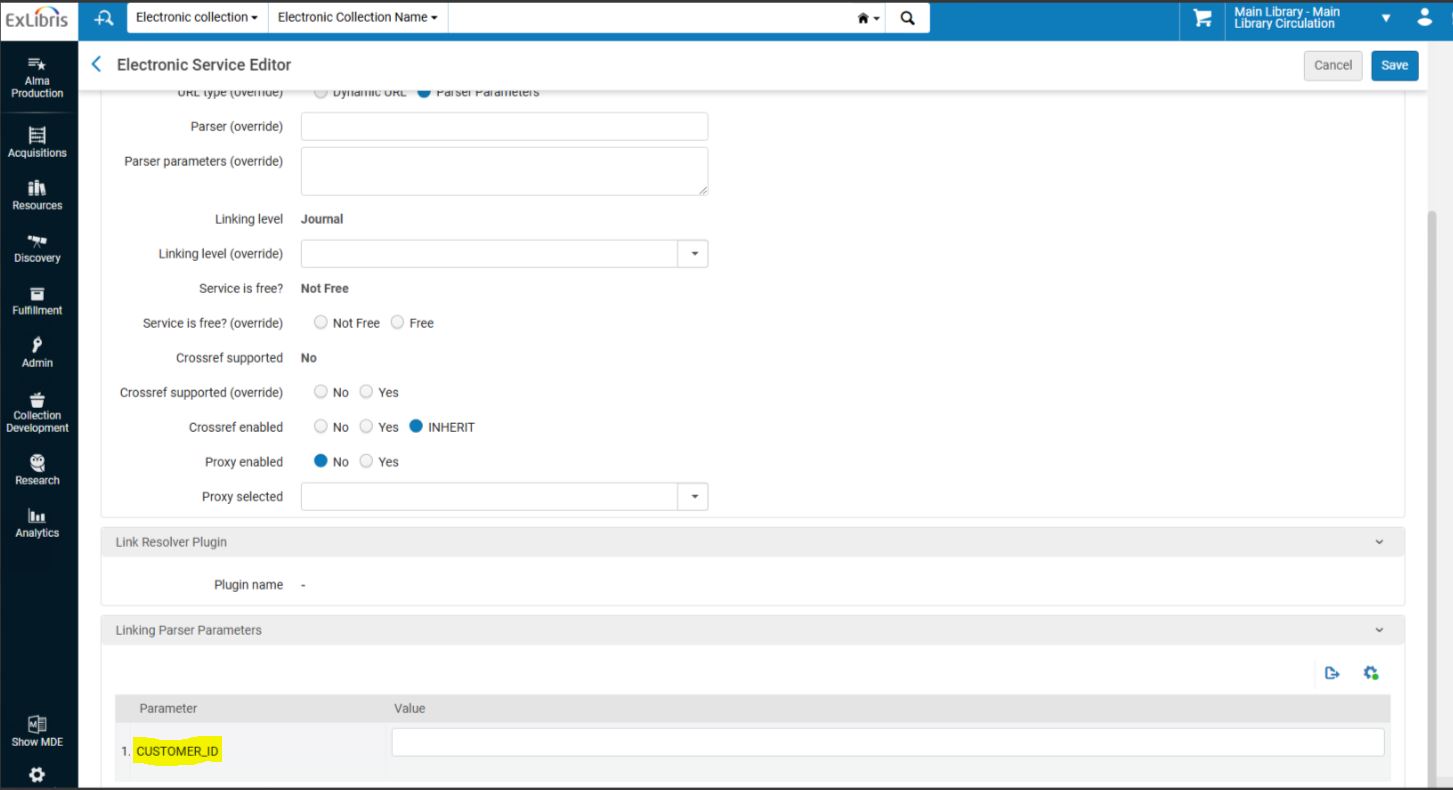Screen dimensions: 1453x790
Task: Click the Discovery telescope icon
Action: tap(37, 241)
